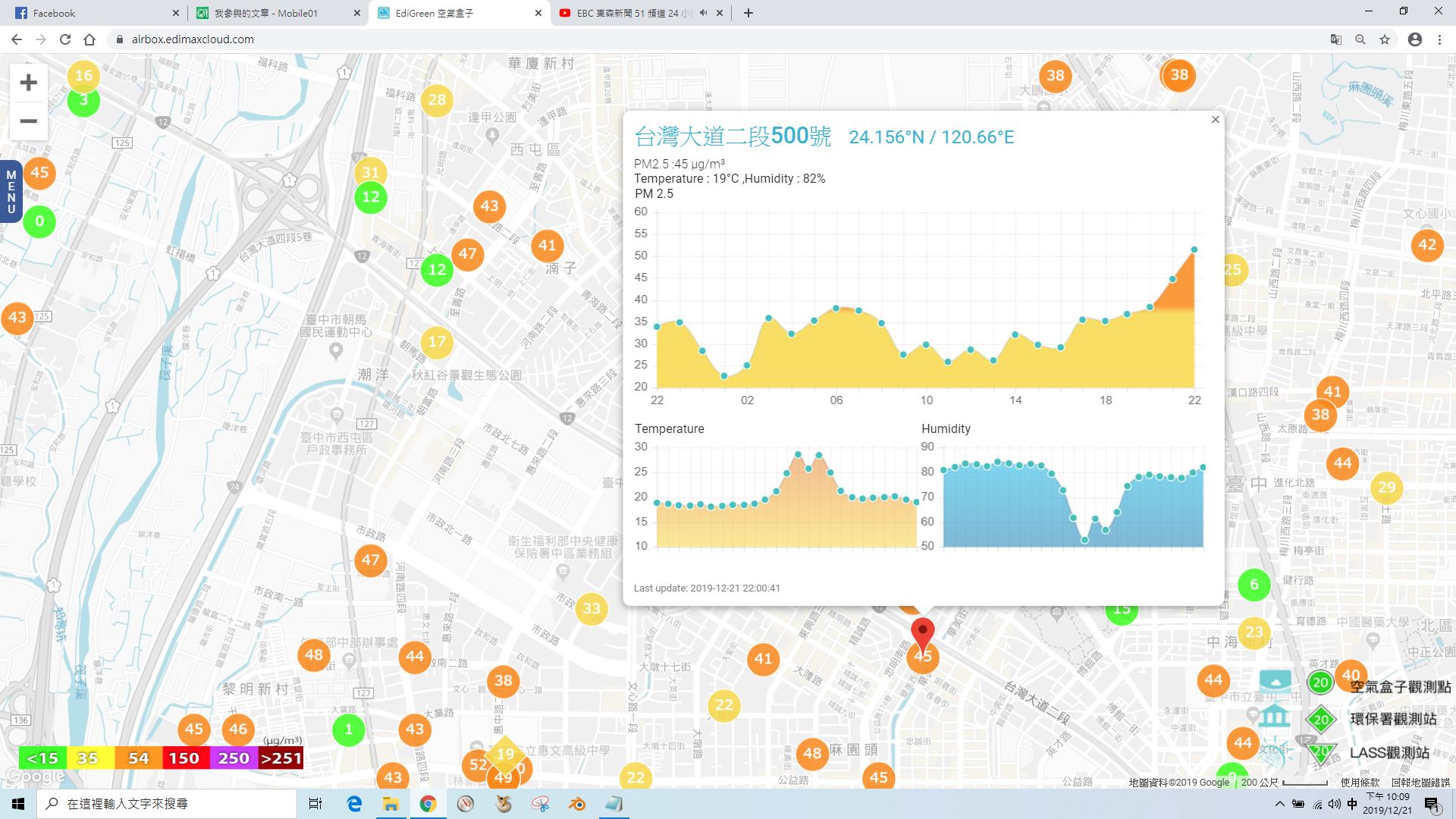Click the dark red >251 legend swatch

coord(280,758)
